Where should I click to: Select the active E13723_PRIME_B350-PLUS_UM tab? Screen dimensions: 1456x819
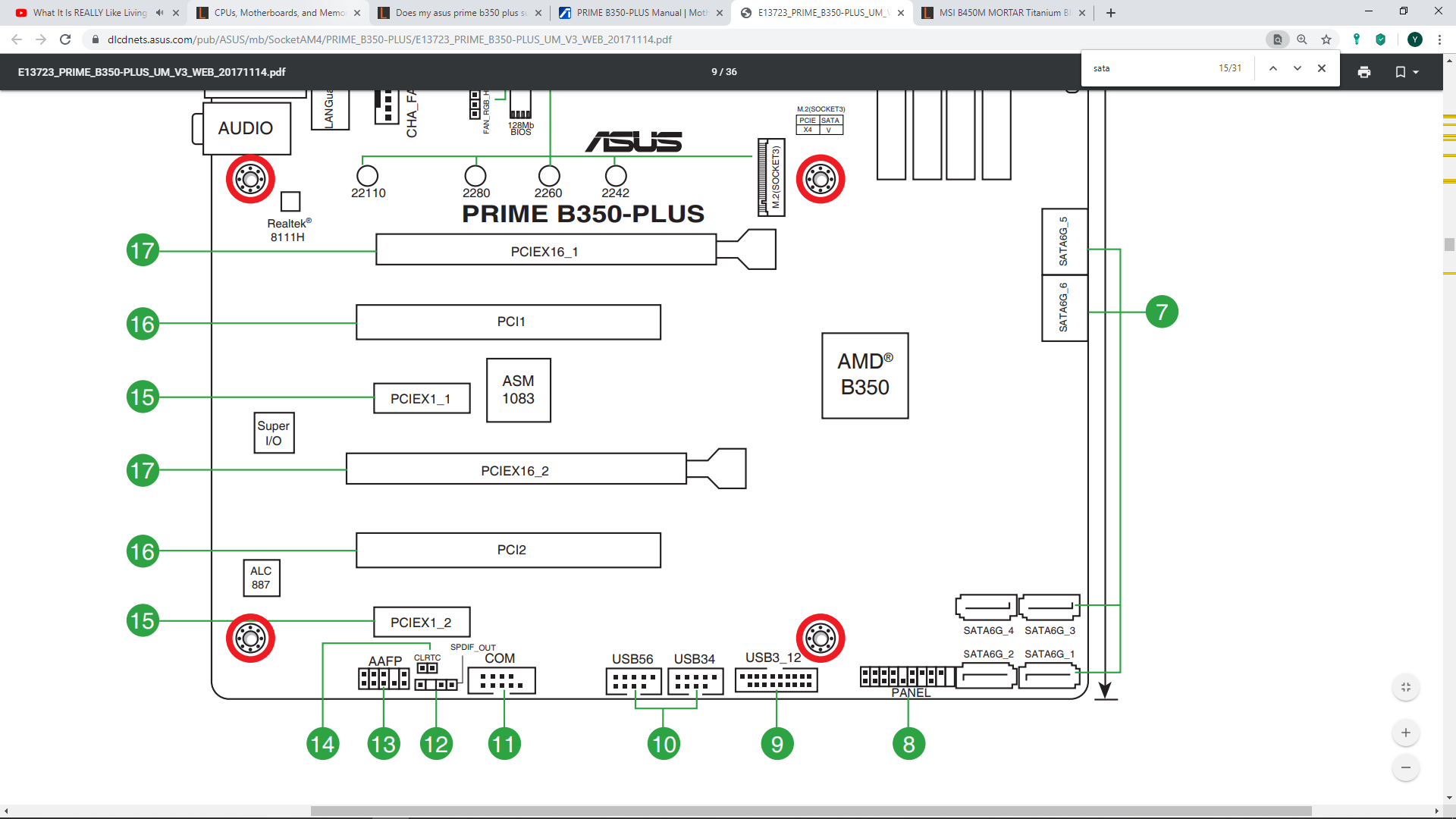pos(821,13)
